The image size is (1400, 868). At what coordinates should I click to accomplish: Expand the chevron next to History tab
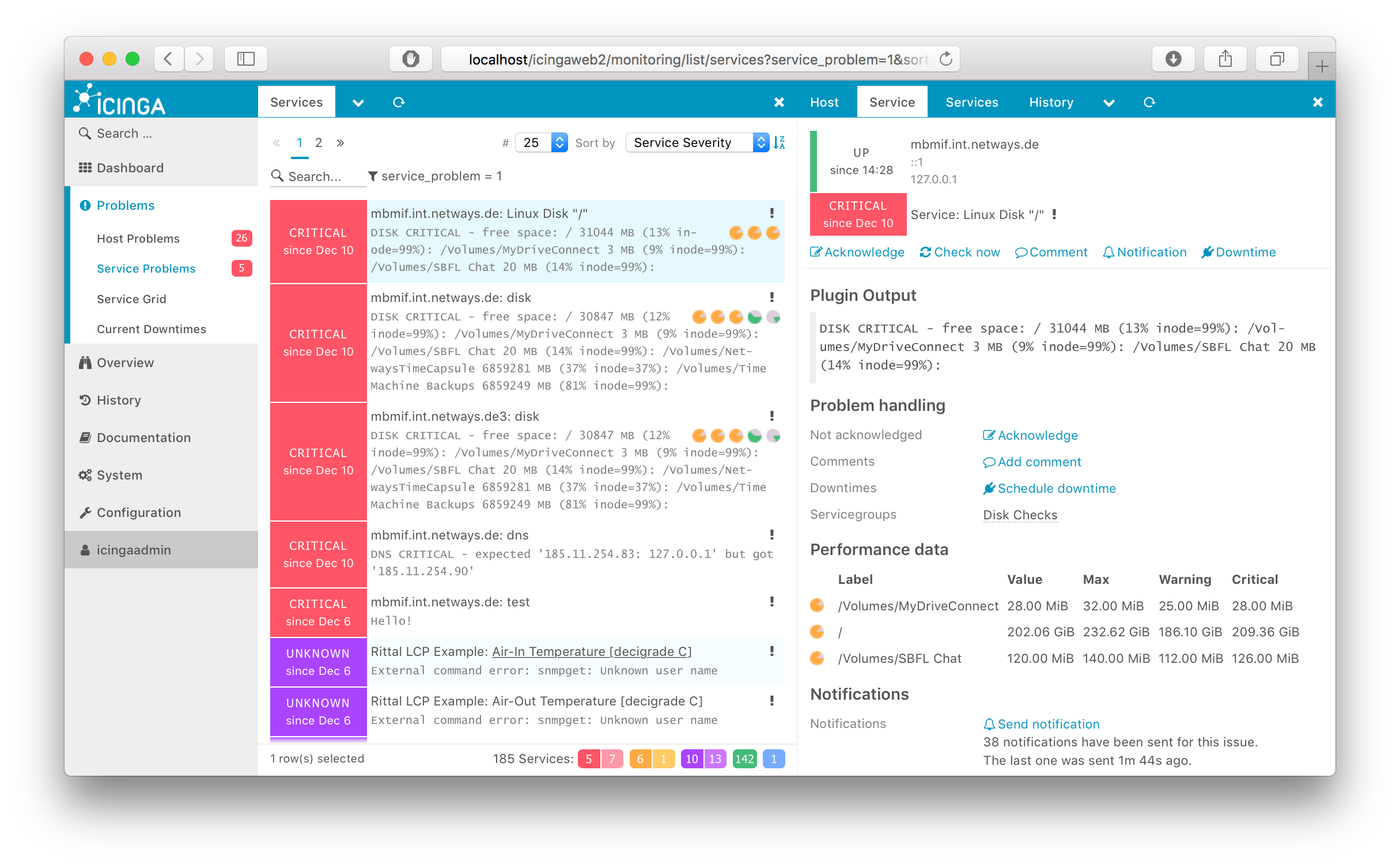[x=1109, y=103]
